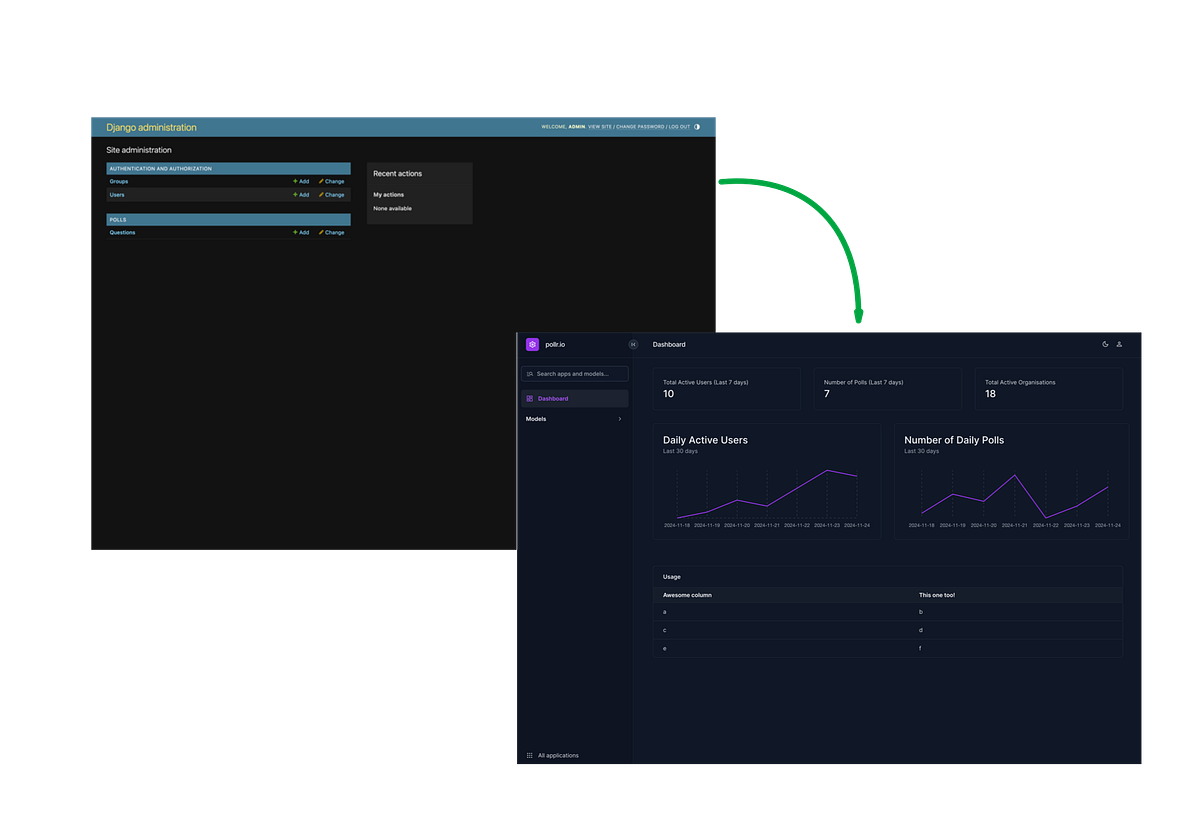Click the pollr.io logo icon
The height and width of the screenshot is (815, 1200).
click(532, 344)
